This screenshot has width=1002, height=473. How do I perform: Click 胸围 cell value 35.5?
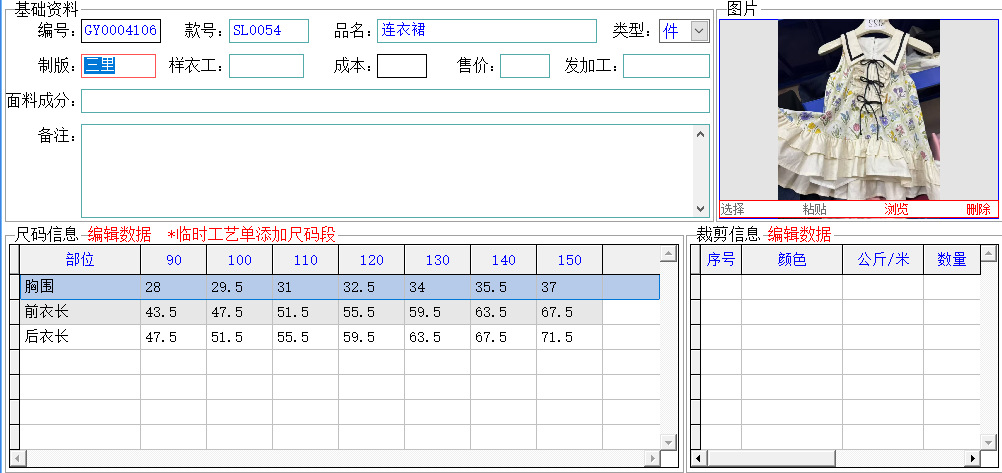tap(504, 287)
